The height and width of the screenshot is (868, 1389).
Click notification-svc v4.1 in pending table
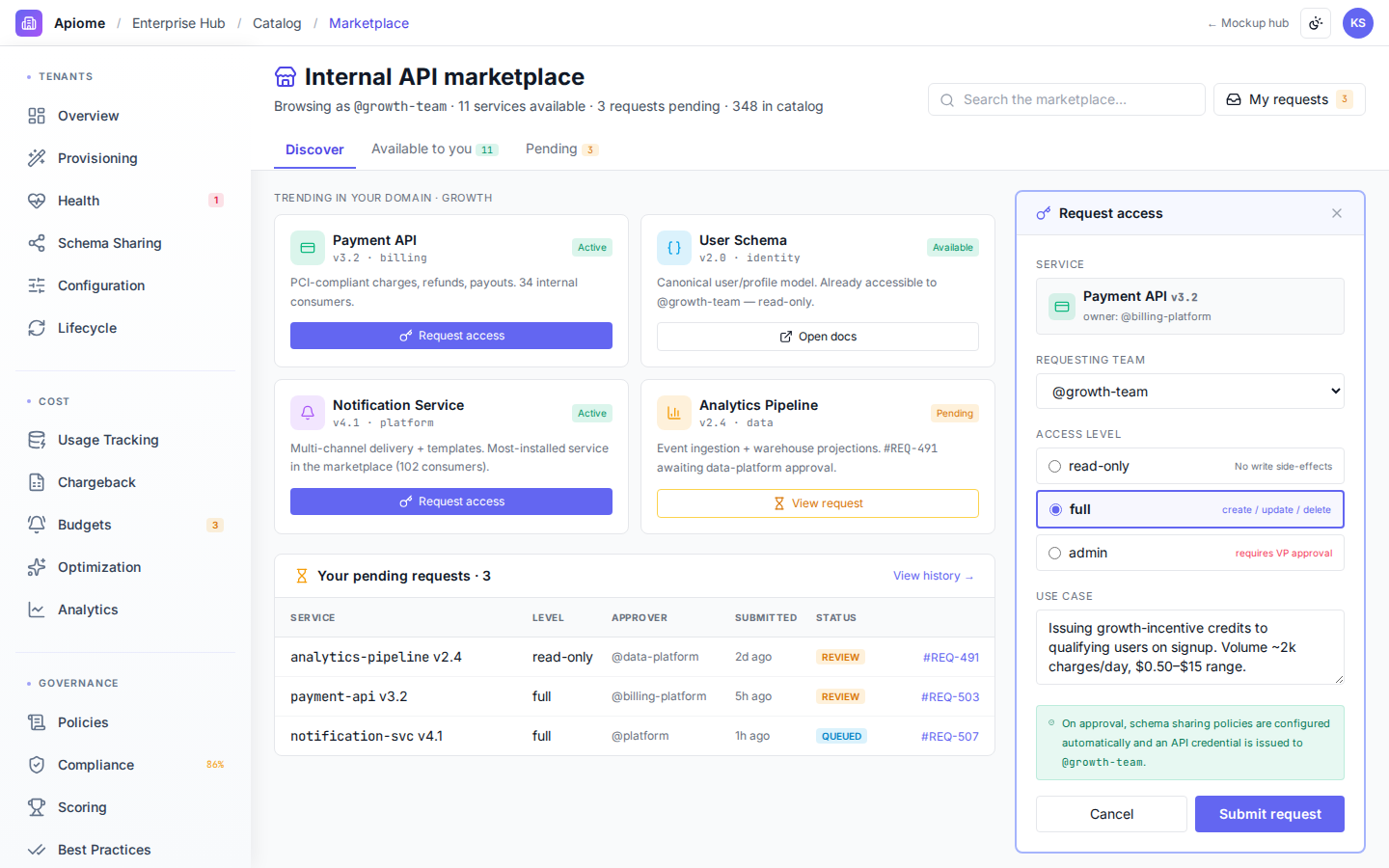click(367, 736)
